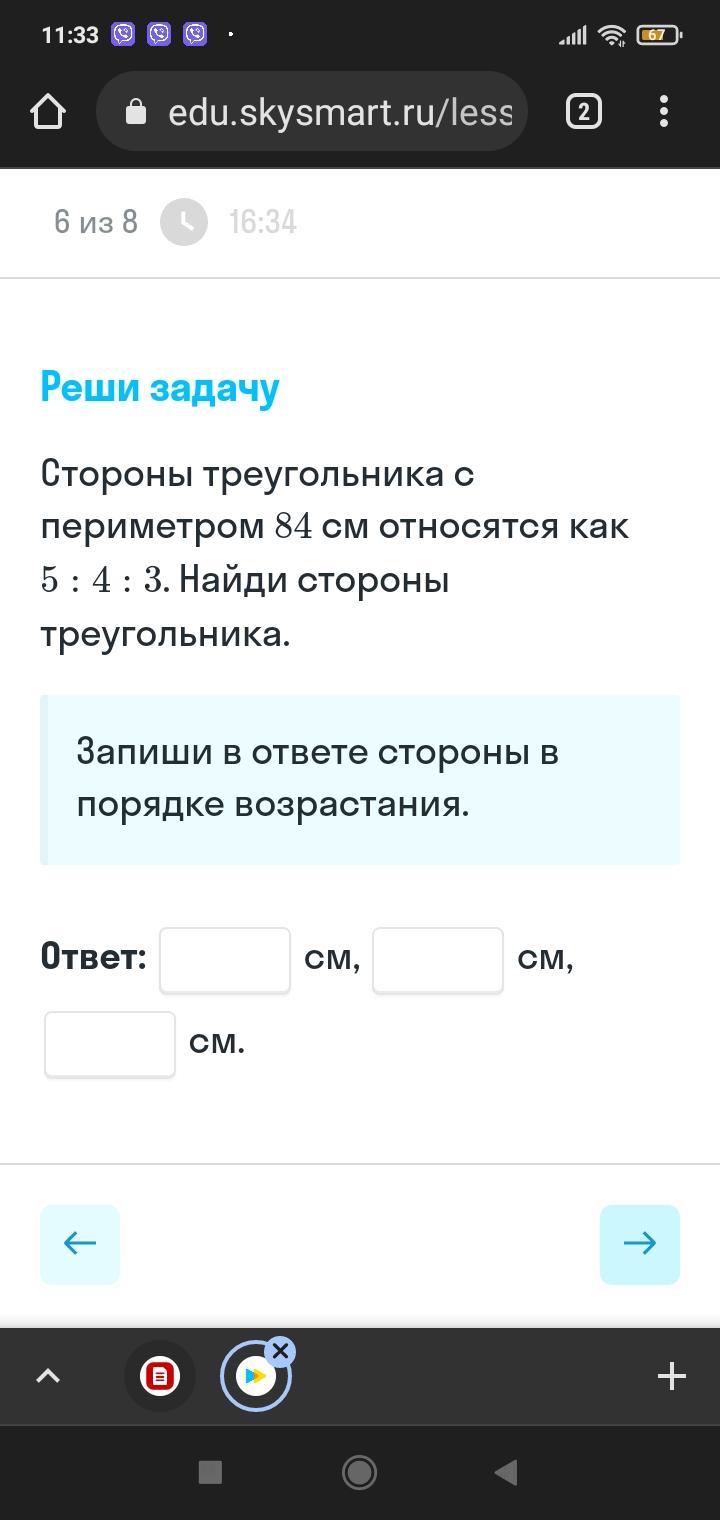Viewport: 720px width, 1520px height.
Task: Close the media player shortcut badge
Action: pos(280,1352)
